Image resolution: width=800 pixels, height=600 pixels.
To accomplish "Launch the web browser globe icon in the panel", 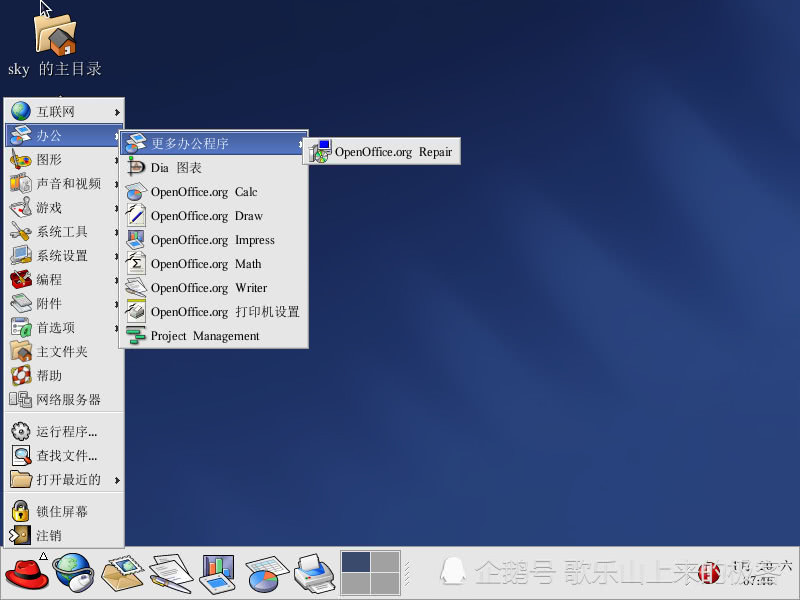I will [x=74, y=573].
